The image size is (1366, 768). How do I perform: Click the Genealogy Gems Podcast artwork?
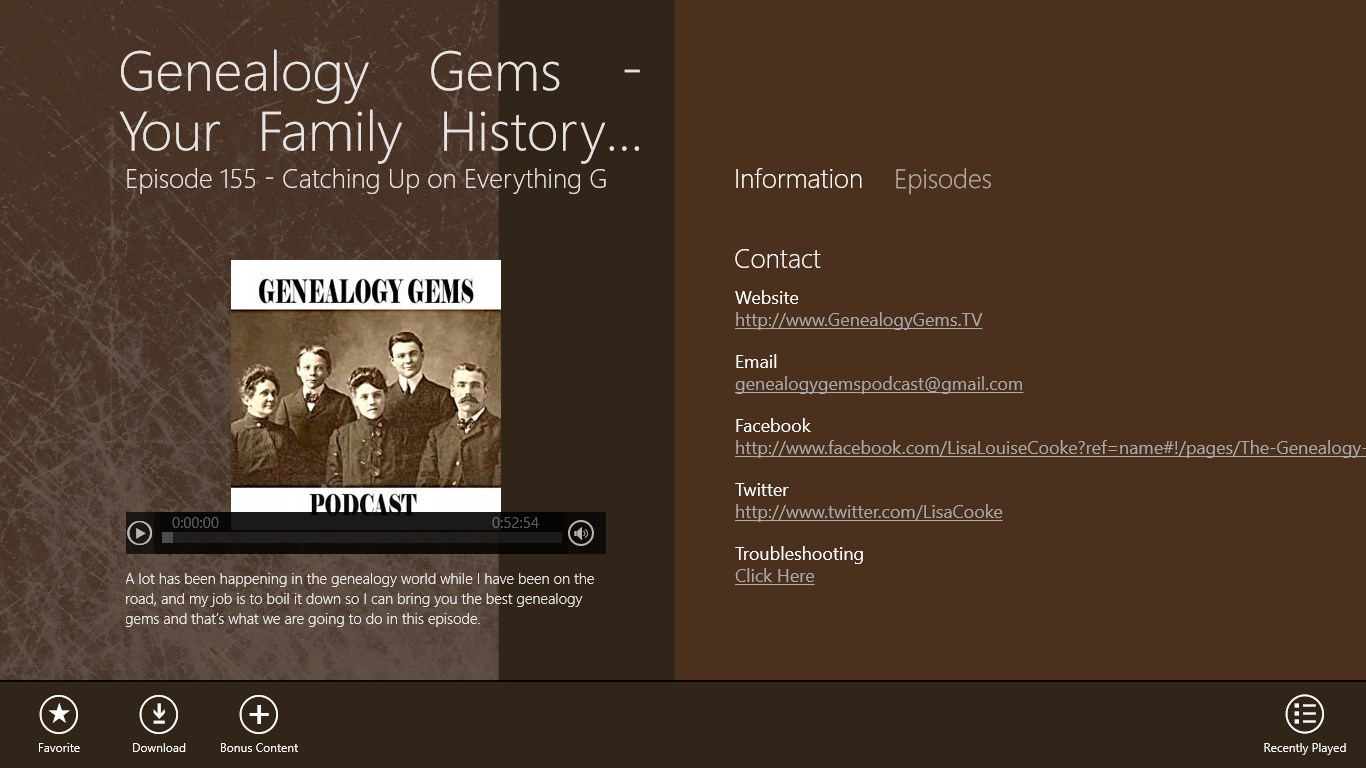click(x=365, y=385)
